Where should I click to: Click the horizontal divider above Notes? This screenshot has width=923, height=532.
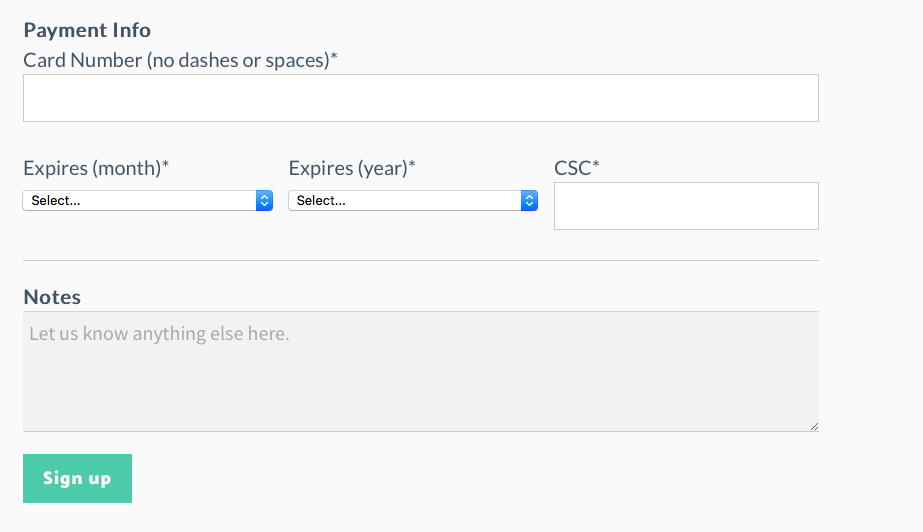(421, 260)
